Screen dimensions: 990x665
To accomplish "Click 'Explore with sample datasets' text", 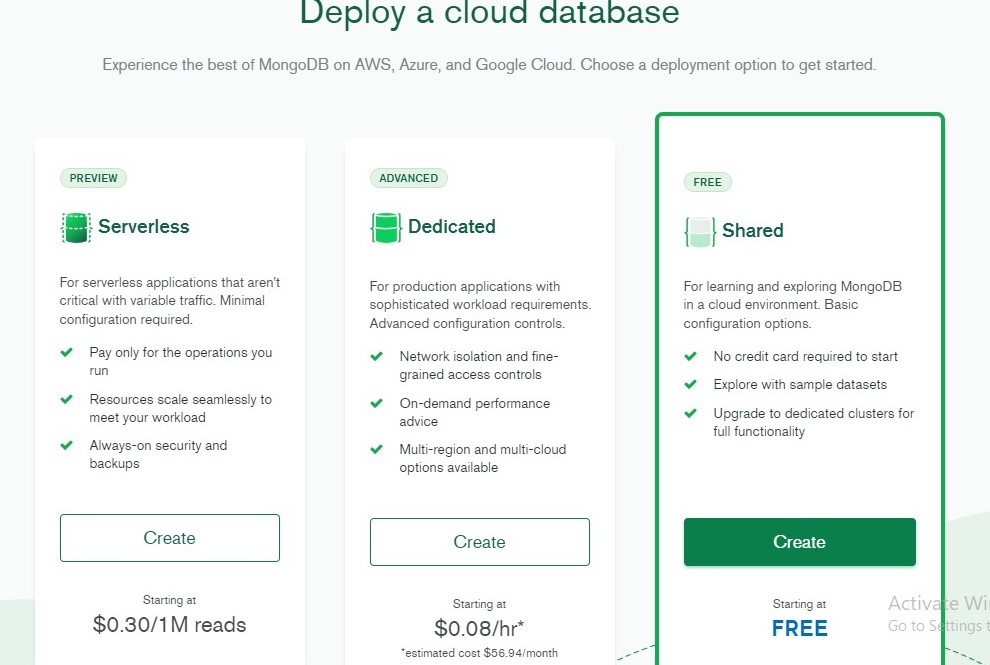I will [800, 384].
